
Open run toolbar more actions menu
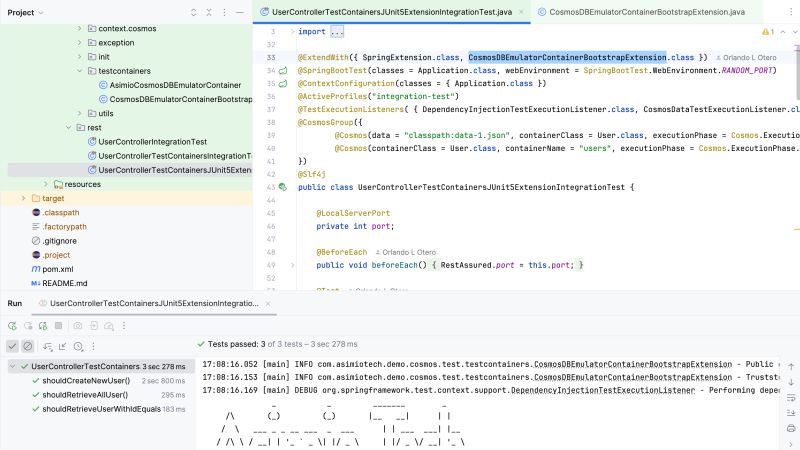[124, 326]
